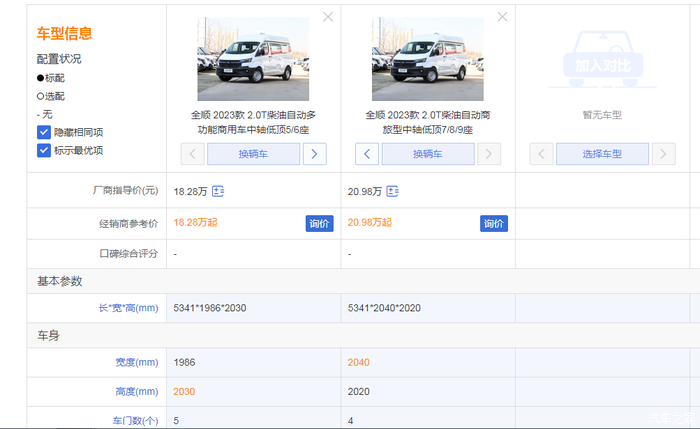Click the disabled left arrow under first vehicle
The image size is (700, 429).
click(x=193, y=154)
